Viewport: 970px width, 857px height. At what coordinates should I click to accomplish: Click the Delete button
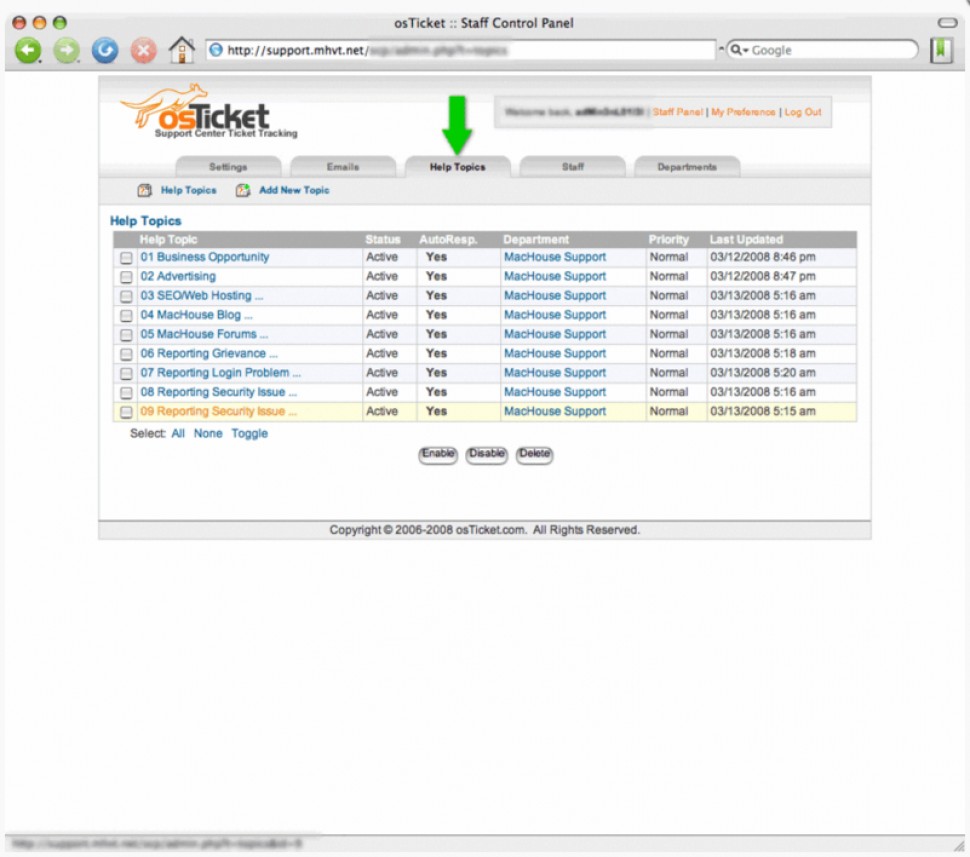pos(534,454)
